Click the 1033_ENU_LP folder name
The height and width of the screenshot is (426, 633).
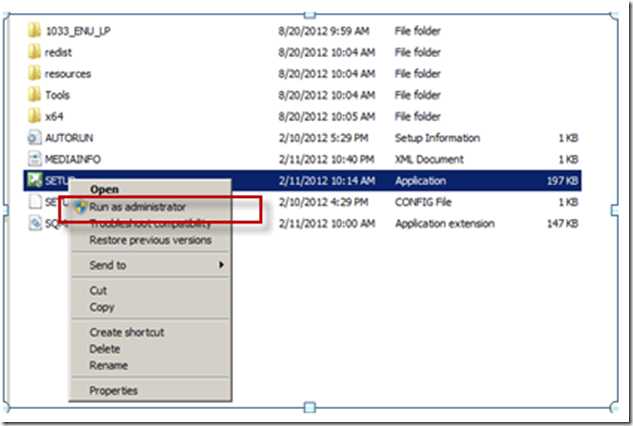(78, 31)
